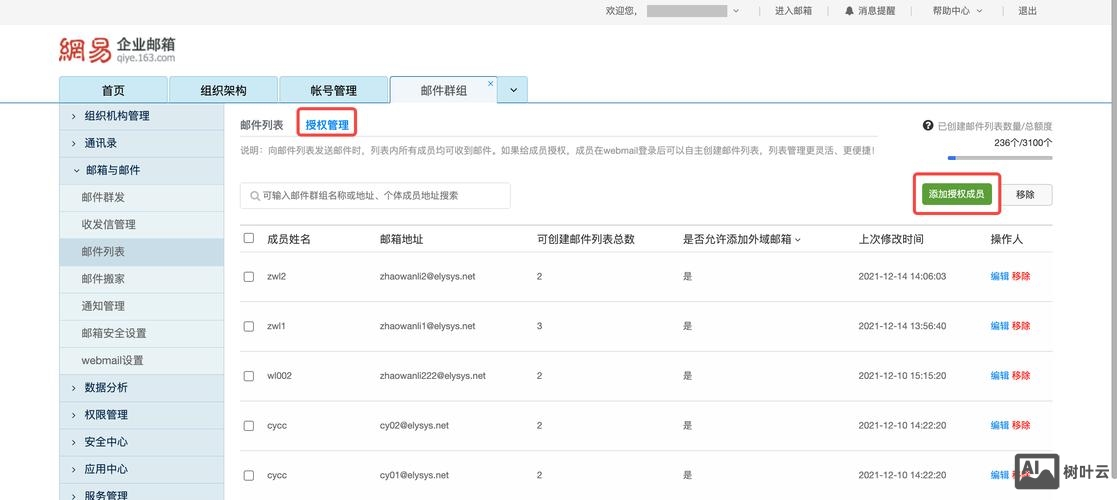Image resolution: width=1117 pixels, height=500 pixels.
Task: Click the address zhaowanli2@elysys.net
Action: coord(427,276)
